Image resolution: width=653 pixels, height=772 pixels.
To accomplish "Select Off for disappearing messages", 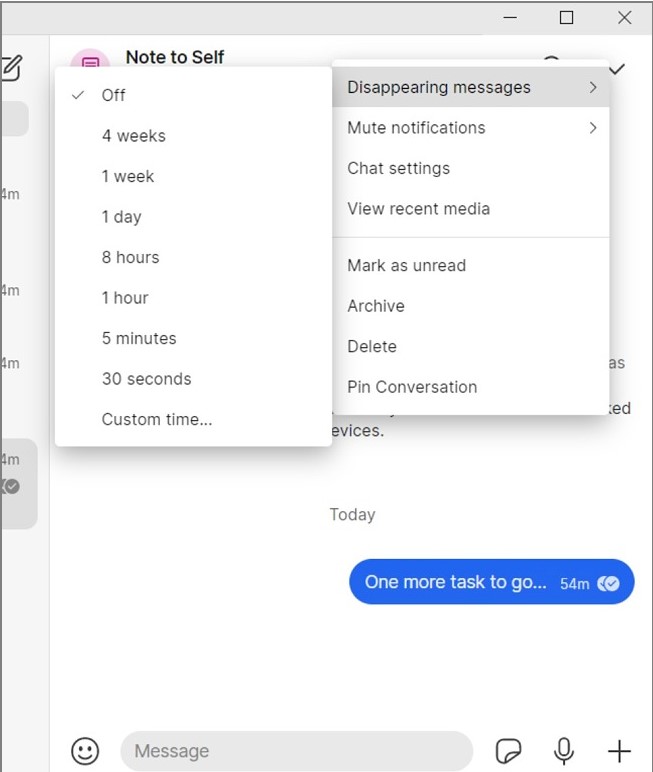I will [x=114, y=95].
